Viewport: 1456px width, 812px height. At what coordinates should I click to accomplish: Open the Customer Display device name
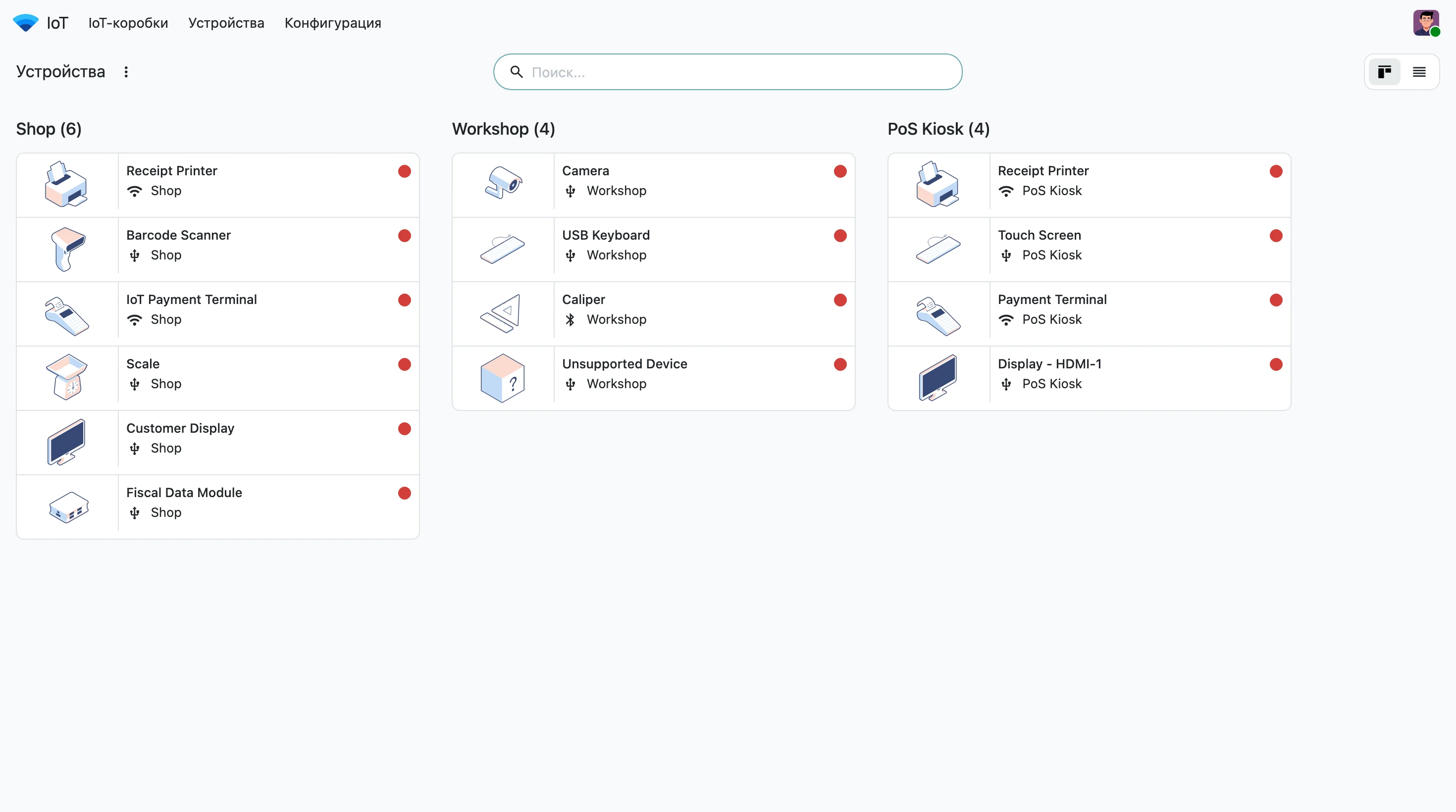click(x=180, y=428)
